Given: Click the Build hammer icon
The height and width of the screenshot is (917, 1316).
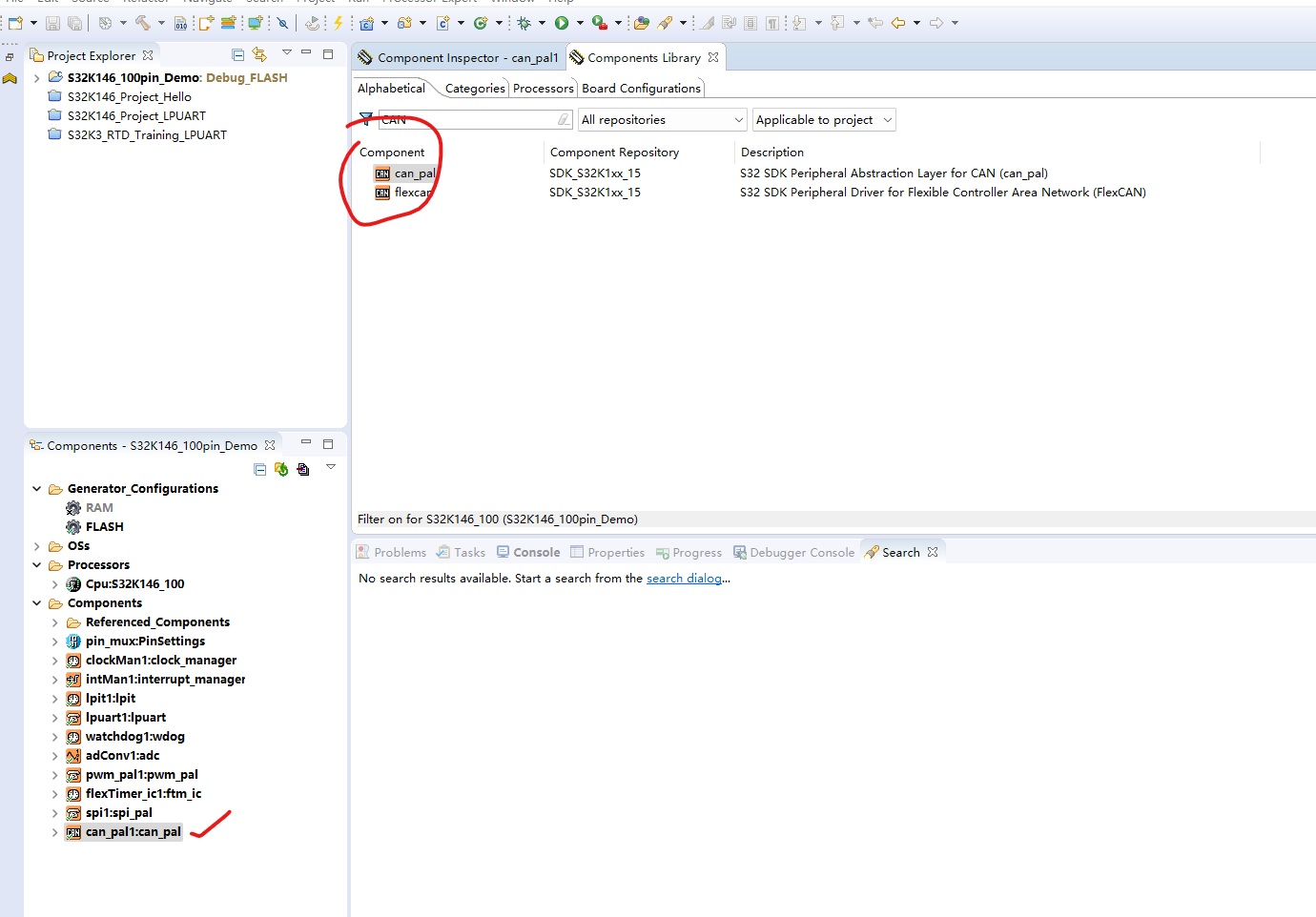Looking at the screenshot, I should (x=143, y=23).
